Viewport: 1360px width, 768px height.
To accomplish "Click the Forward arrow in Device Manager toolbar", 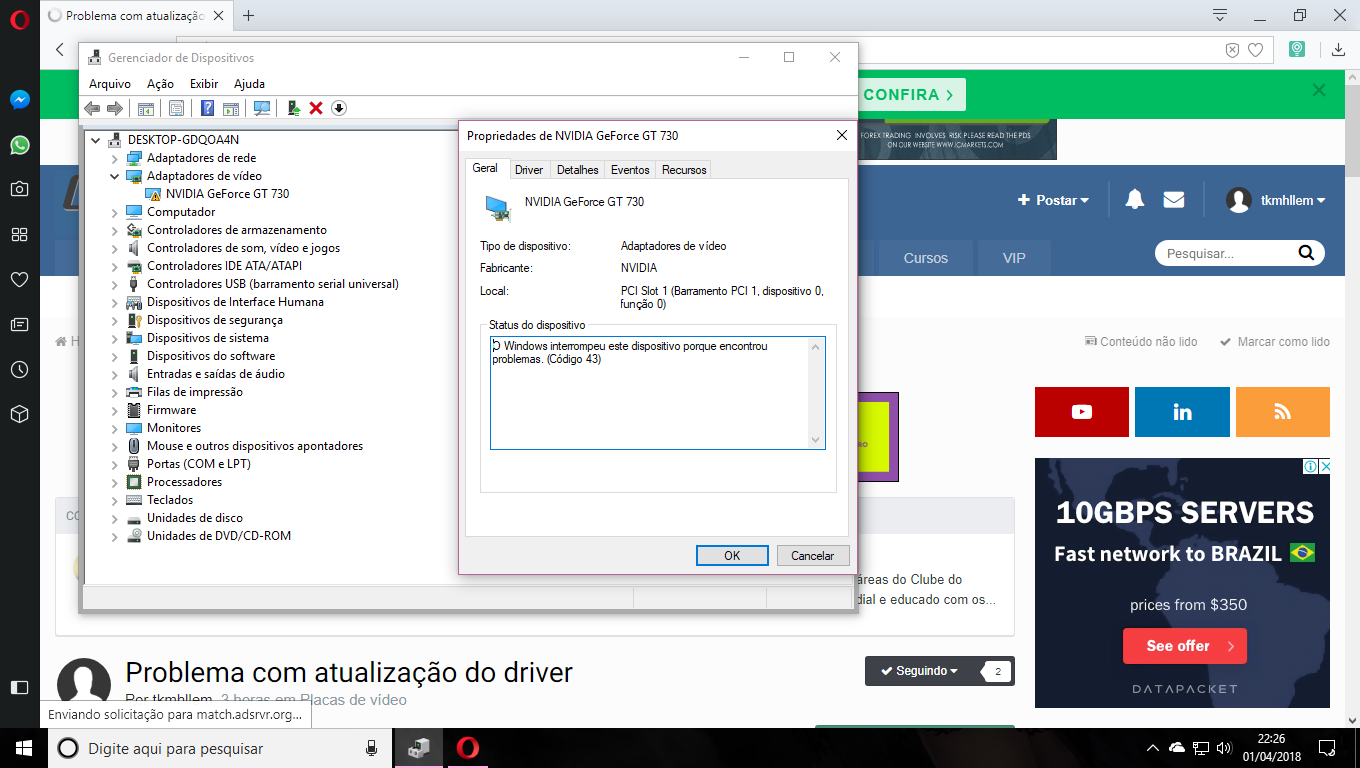I will pyautogui.click(x=114, y=108).
